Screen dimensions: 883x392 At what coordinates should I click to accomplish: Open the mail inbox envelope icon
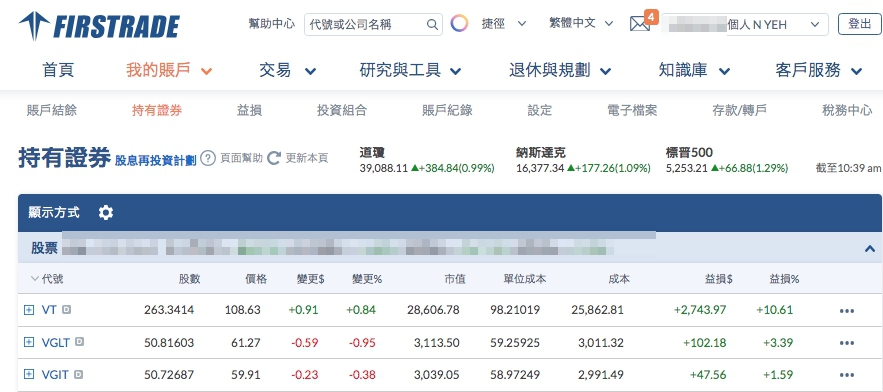click(x=640, y=24)
